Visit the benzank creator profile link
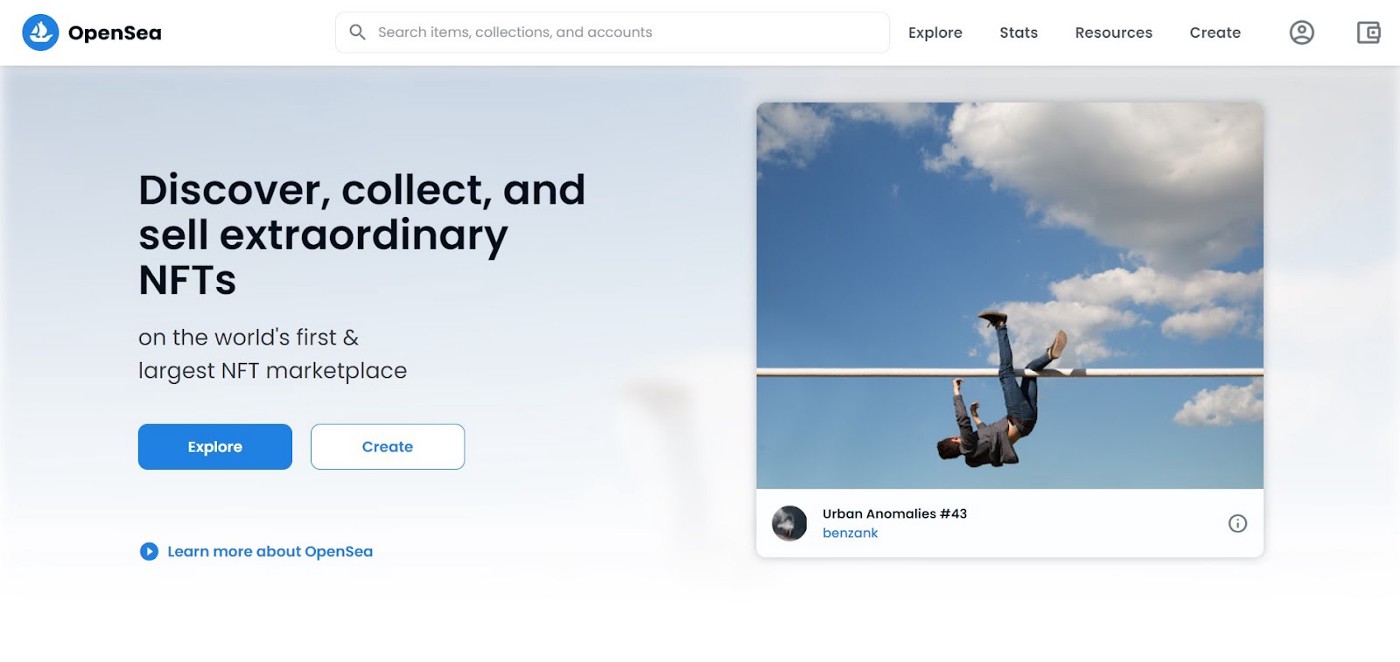1400x662 pixels. click(850, 533)
